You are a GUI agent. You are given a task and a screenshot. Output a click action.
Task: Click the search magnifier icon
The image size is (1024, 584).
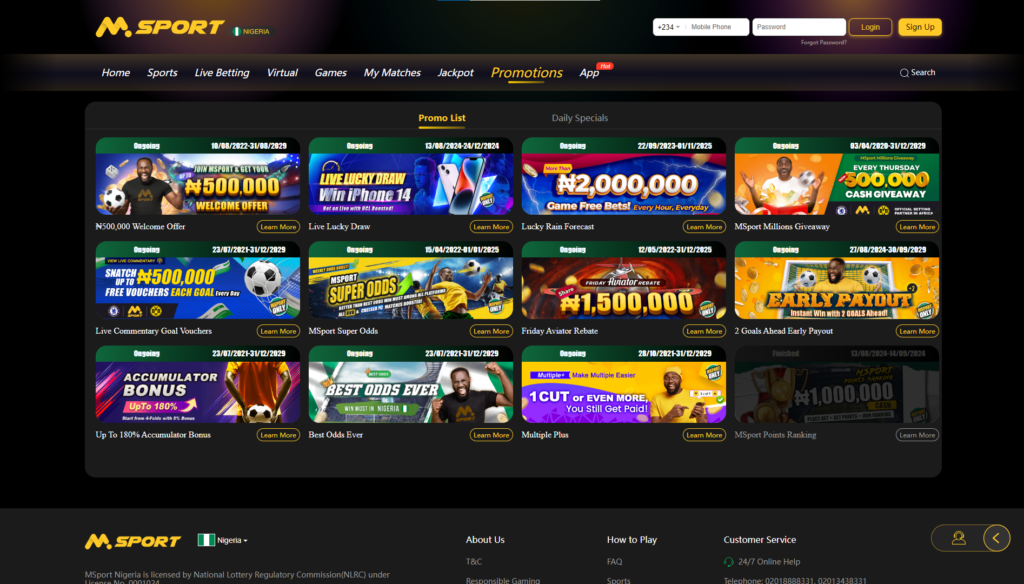click(904, 73)
